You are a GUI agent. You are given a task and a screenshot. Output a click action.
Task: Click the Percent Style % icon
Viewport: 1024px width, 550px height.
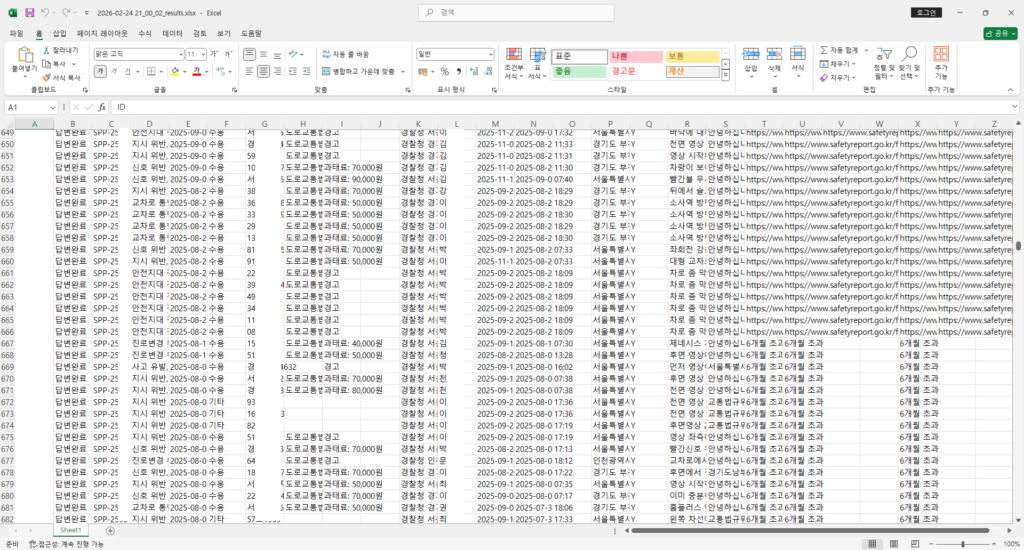(x=445, y=71)
